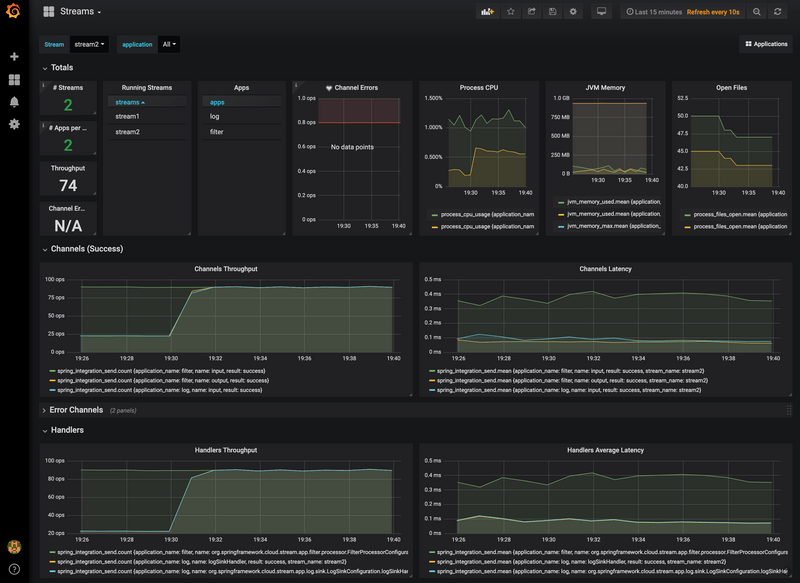
Task: Open the share dashboard dialog
Action: [x=531, y=12]
